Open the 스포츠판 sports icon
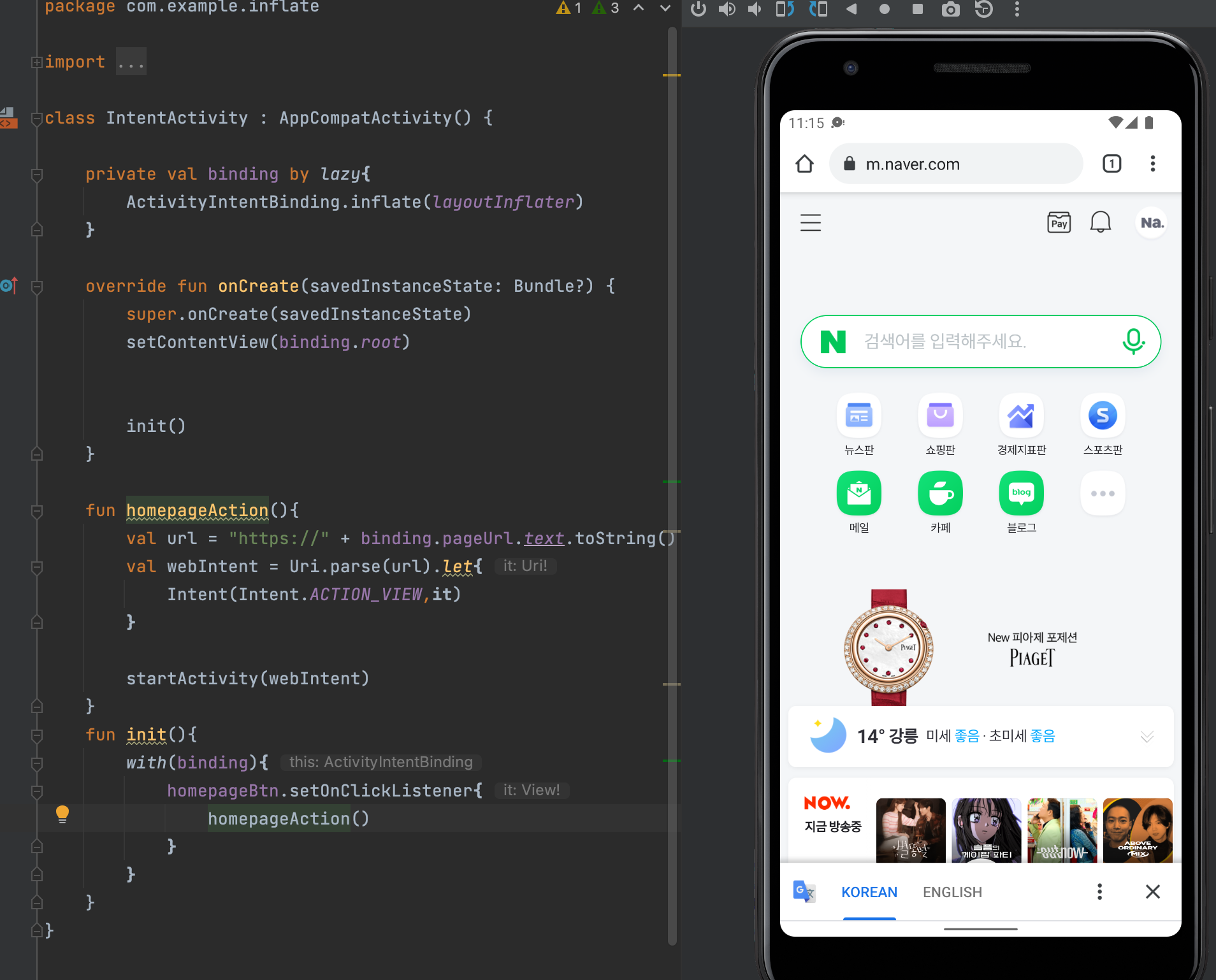1216x980 pixels. coord(1103,415)
